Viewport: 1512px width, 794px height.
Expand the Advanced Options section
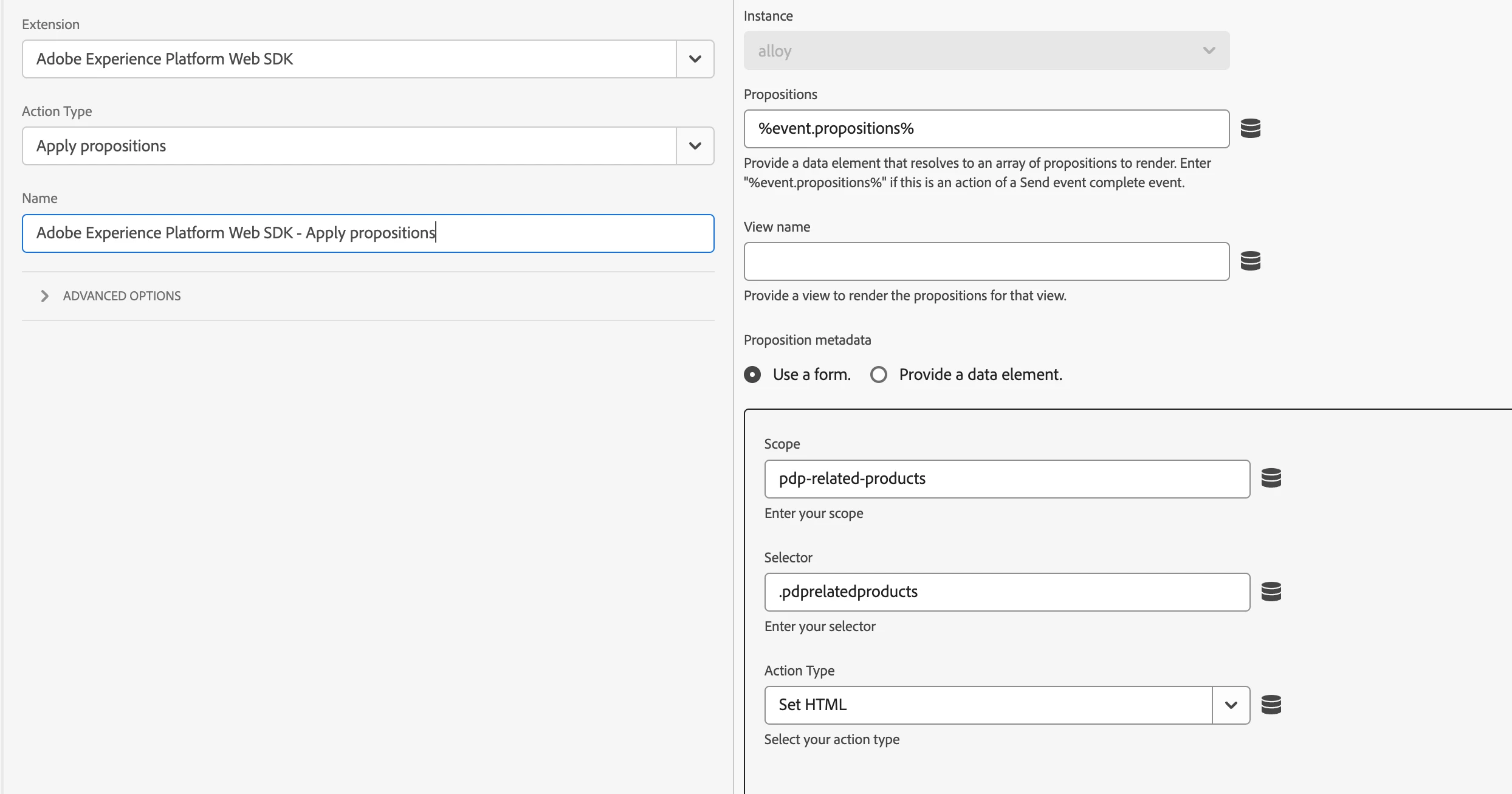tap(44, 296)
